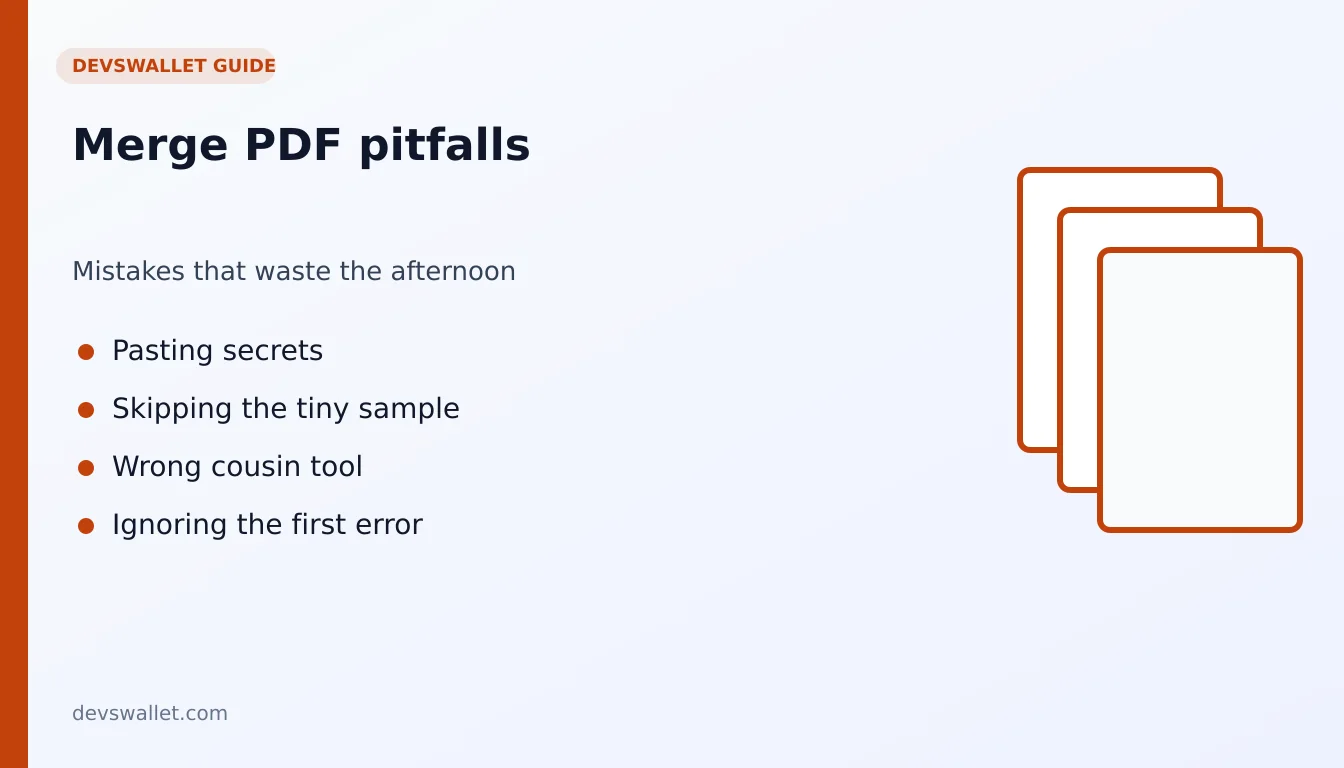The image size is (1344, 768).
Task: Click the bullet dot before Wrong cousin tool
Action: (86, 468)
